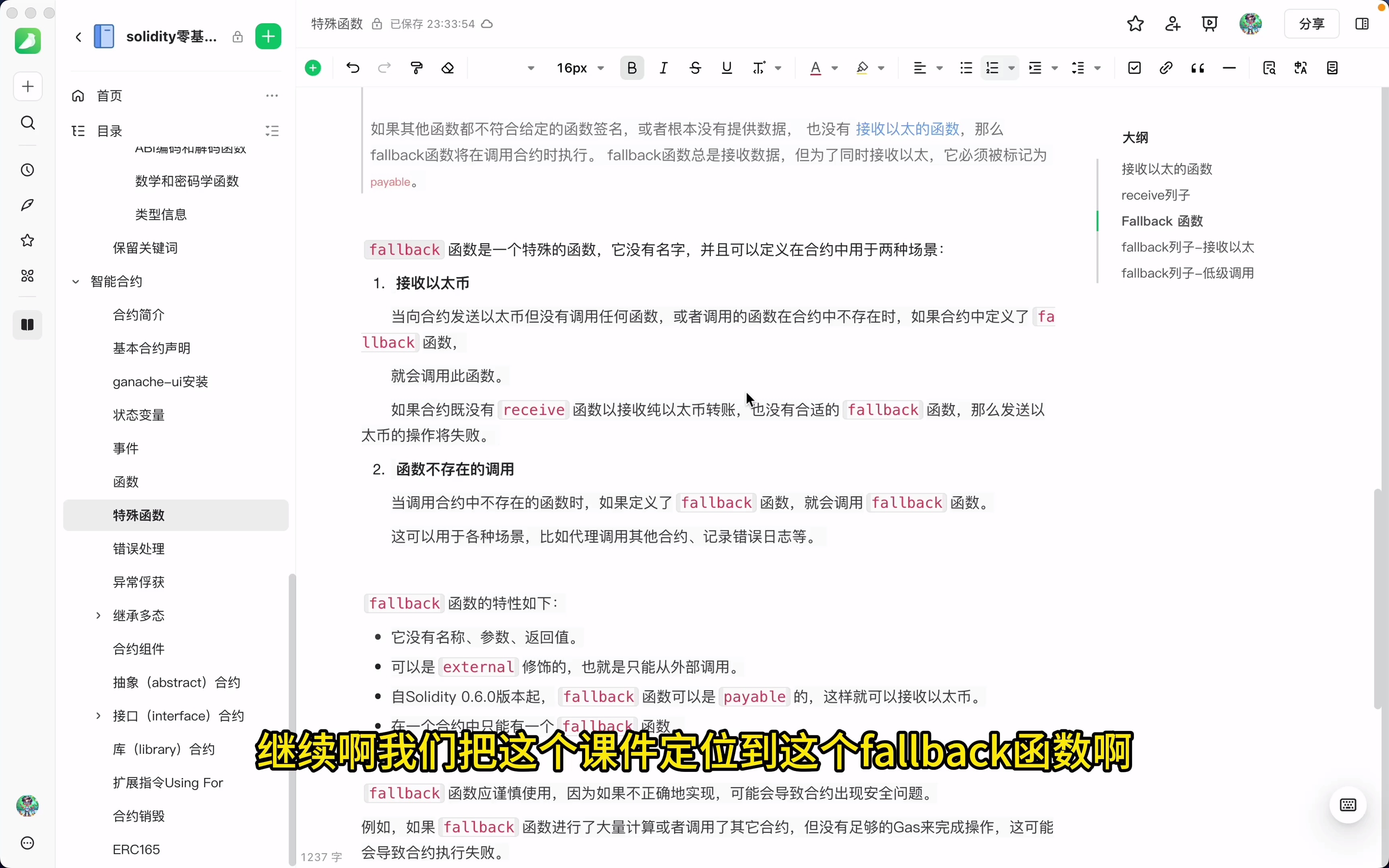Collapse the 智能合约 section in the outline

[75, 281]
